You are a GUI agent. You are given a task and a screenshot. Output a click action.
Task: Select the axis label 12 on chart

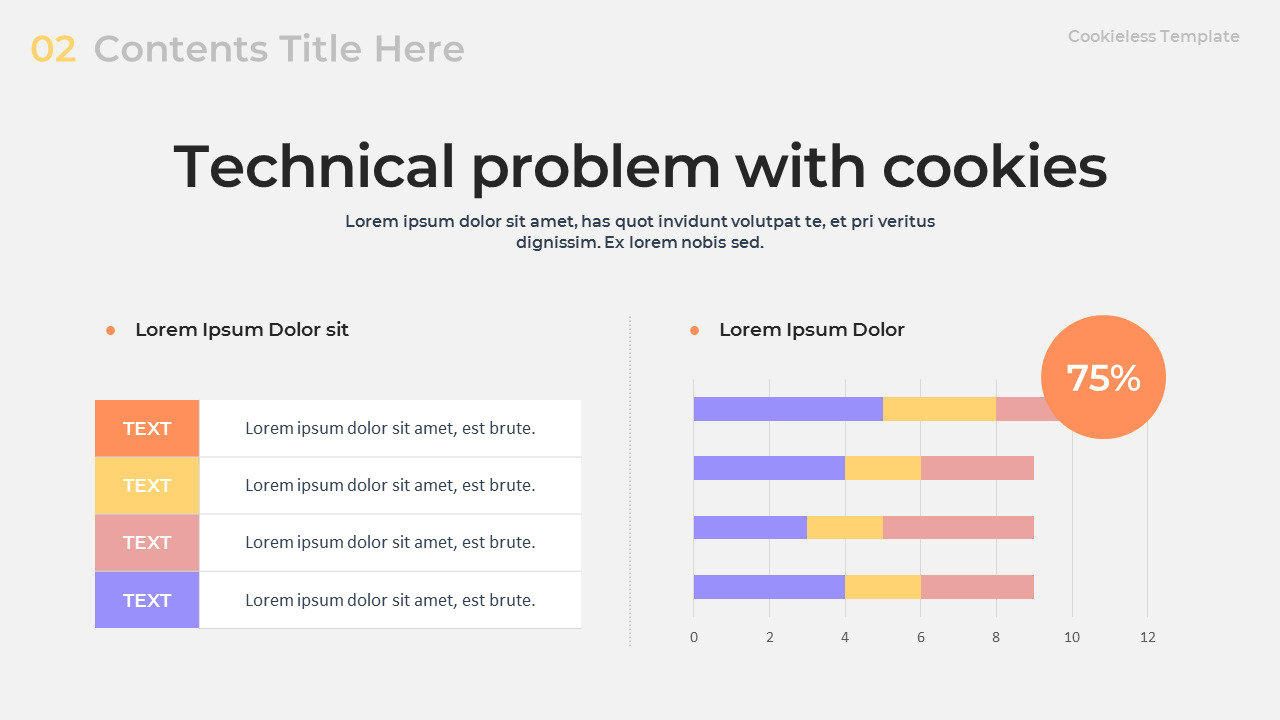1148,637
